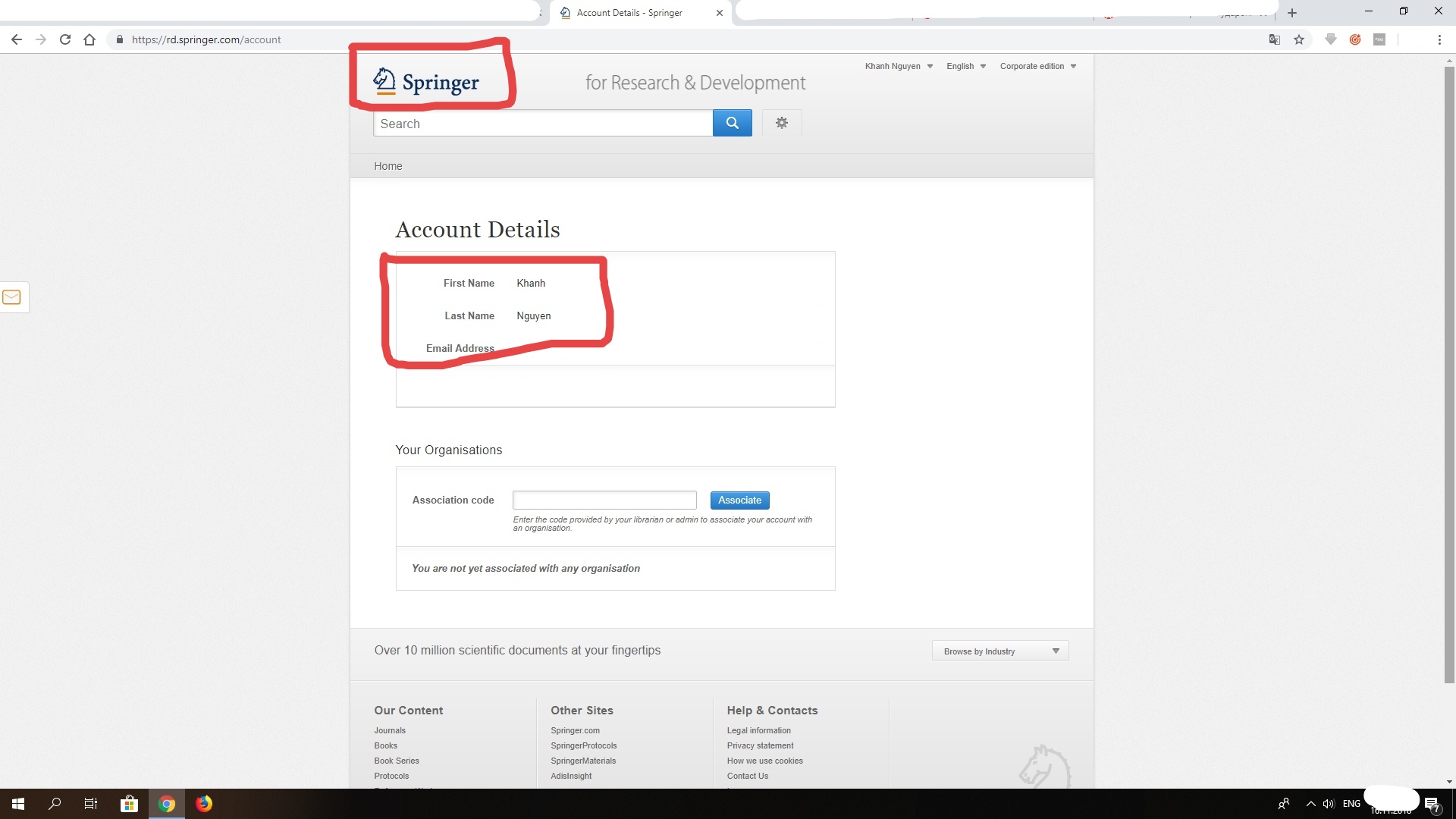Click the blue magnifier search button
The image size is (1456, 819).
coord(732,123)
